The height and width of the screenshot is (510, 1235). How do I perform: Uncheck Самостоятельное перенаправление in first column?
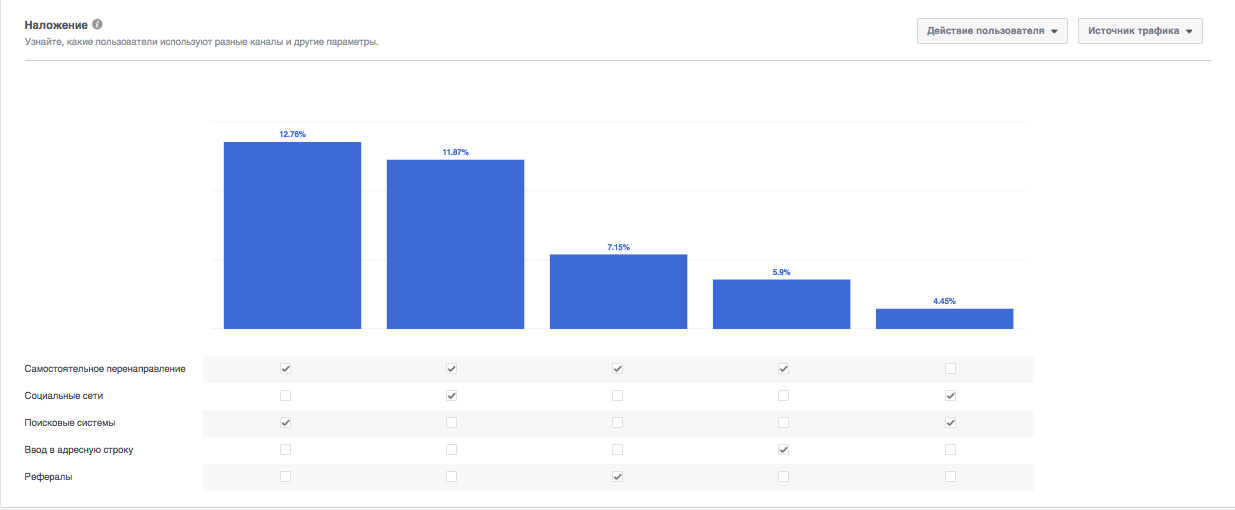click(x=286, y=369)
